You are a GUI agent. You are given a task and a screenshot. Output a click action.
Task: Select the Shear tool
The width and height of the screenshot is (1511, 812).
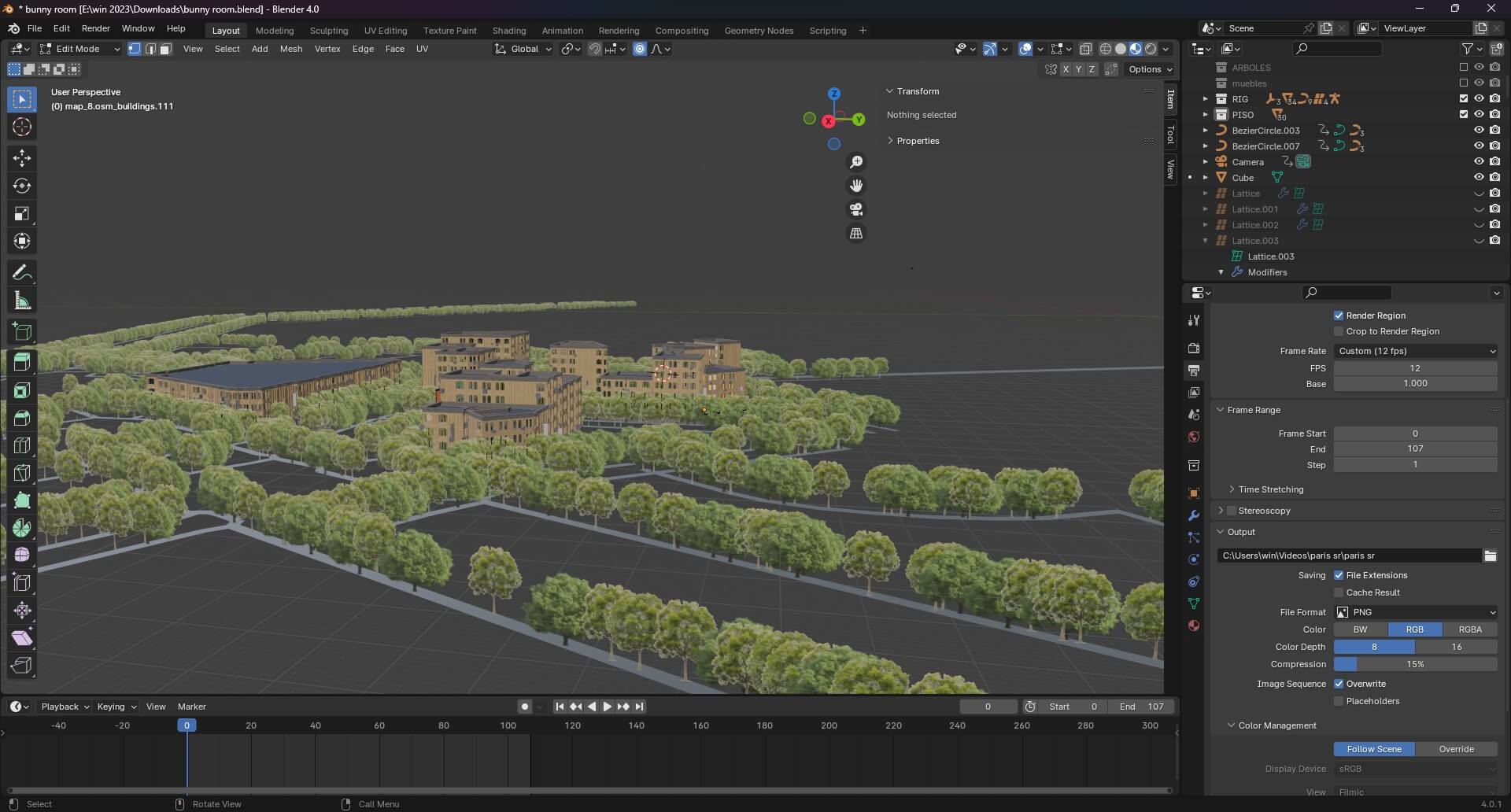pos(22,638)
